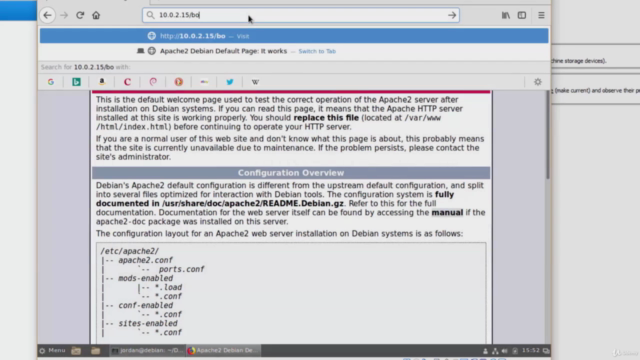Open search settings gear icon
Viewport: 640px width, 360px height.
pyautogui.click(x=538, y=82)
